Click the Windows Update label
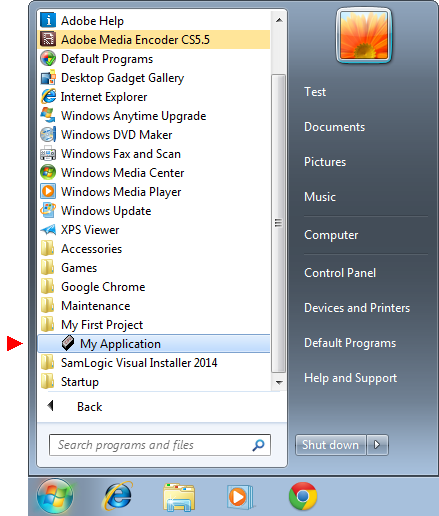The width and height of the screenshot is (439, 516). 106,211
